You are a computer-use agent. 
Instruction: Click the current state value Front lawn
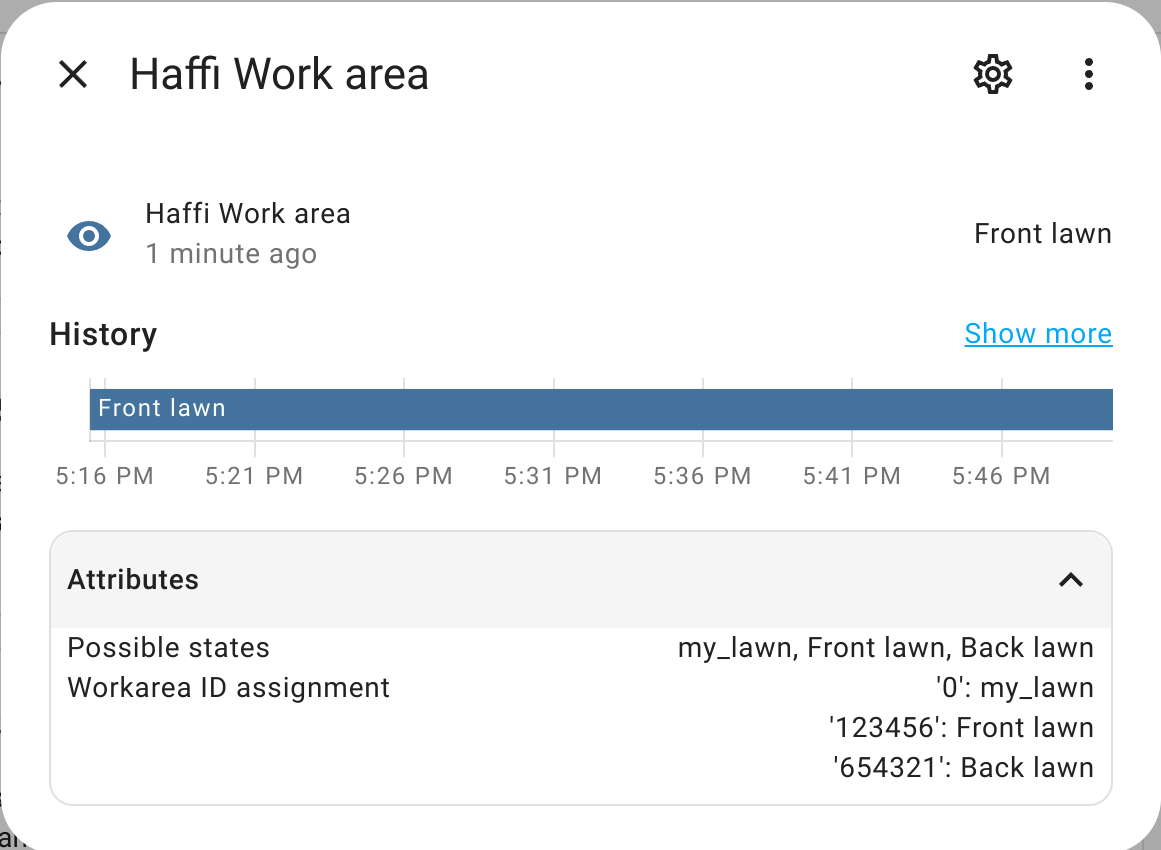click(x=1043, y=235)
